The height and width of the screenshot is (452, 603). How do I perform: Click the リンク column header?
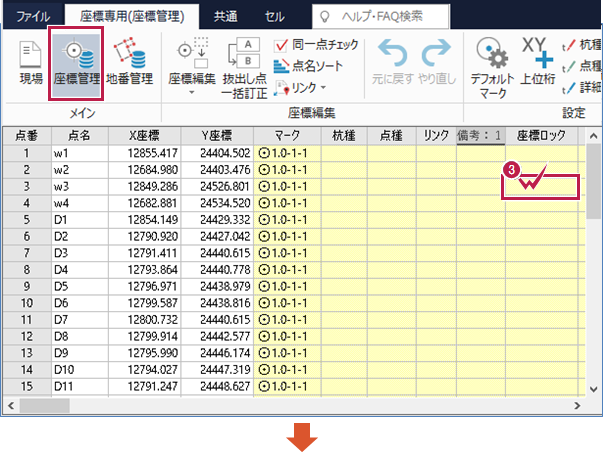pyautogui.click(x=436, y=136)
